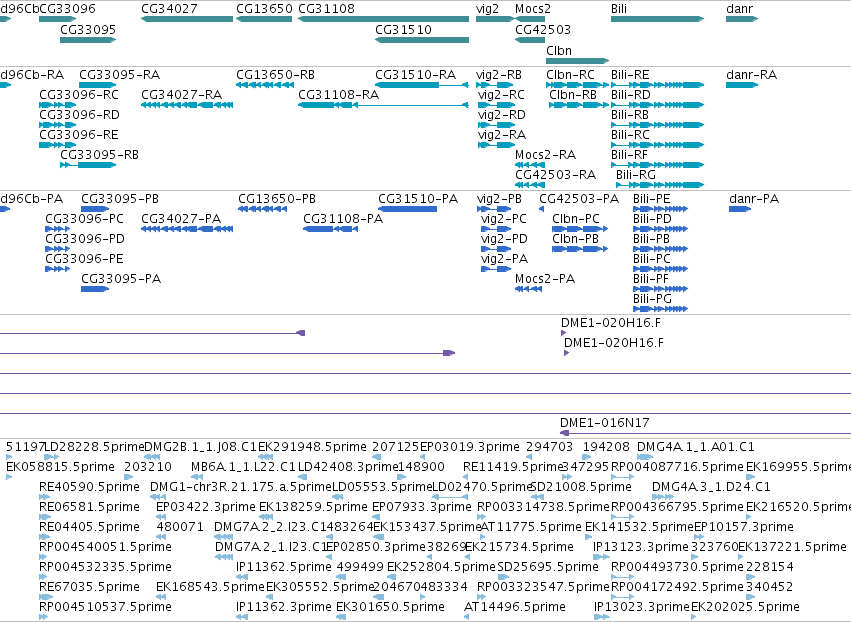
Task: Click EST SD25695.5prime label
Action: (x=548, y=566)
